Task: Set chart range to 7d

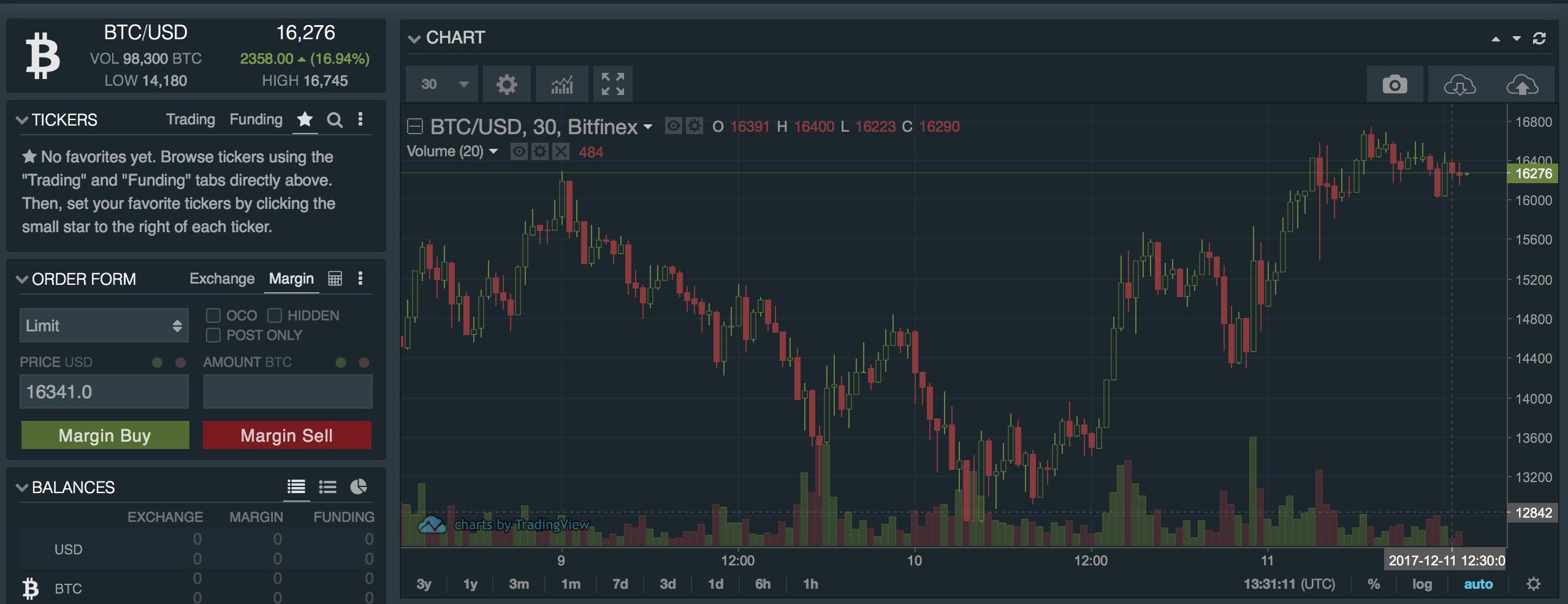Action: pyautogui.click(x=620, y=584)
